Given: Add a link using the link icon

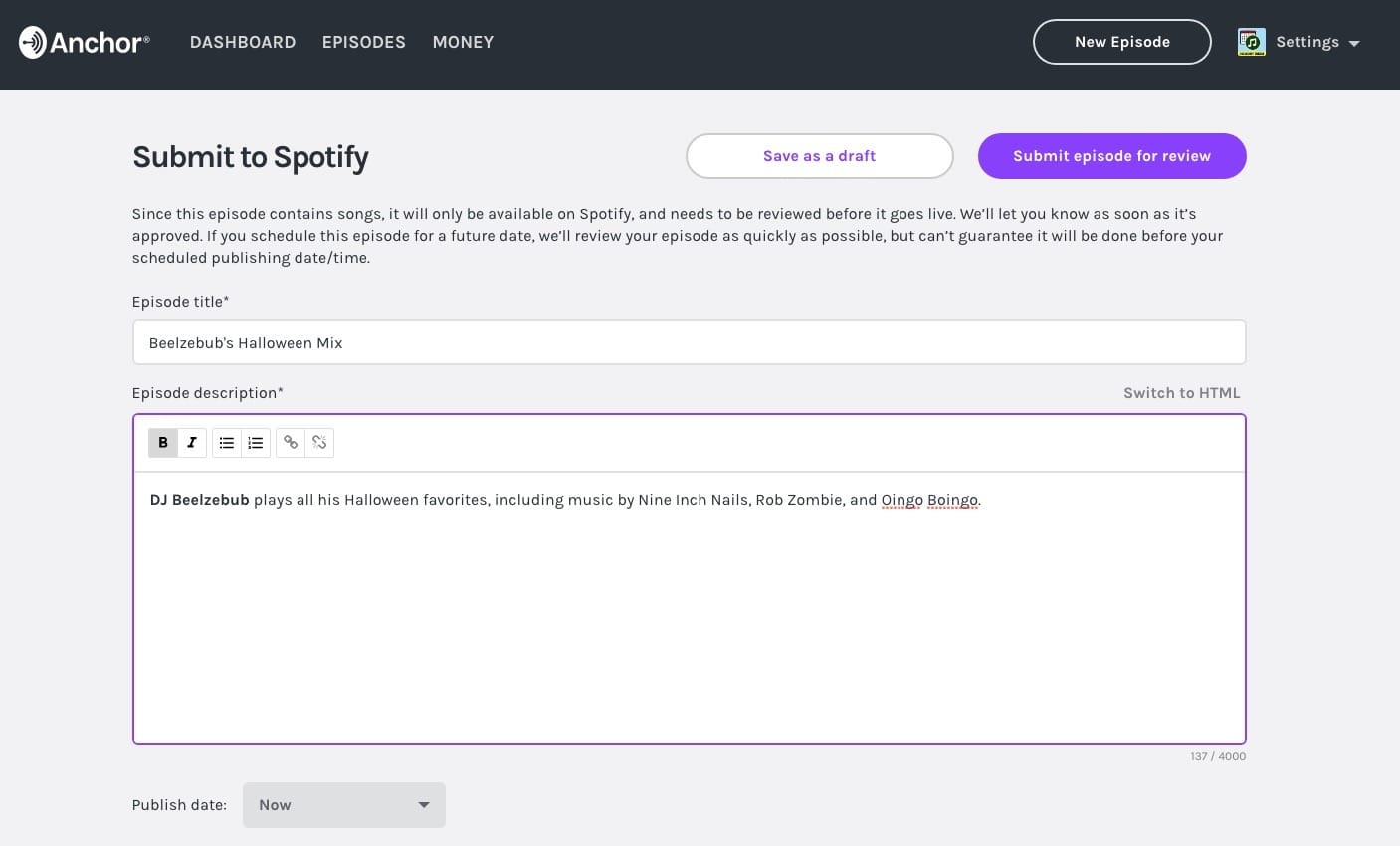Looking at the screenshot, I should 291,443.
